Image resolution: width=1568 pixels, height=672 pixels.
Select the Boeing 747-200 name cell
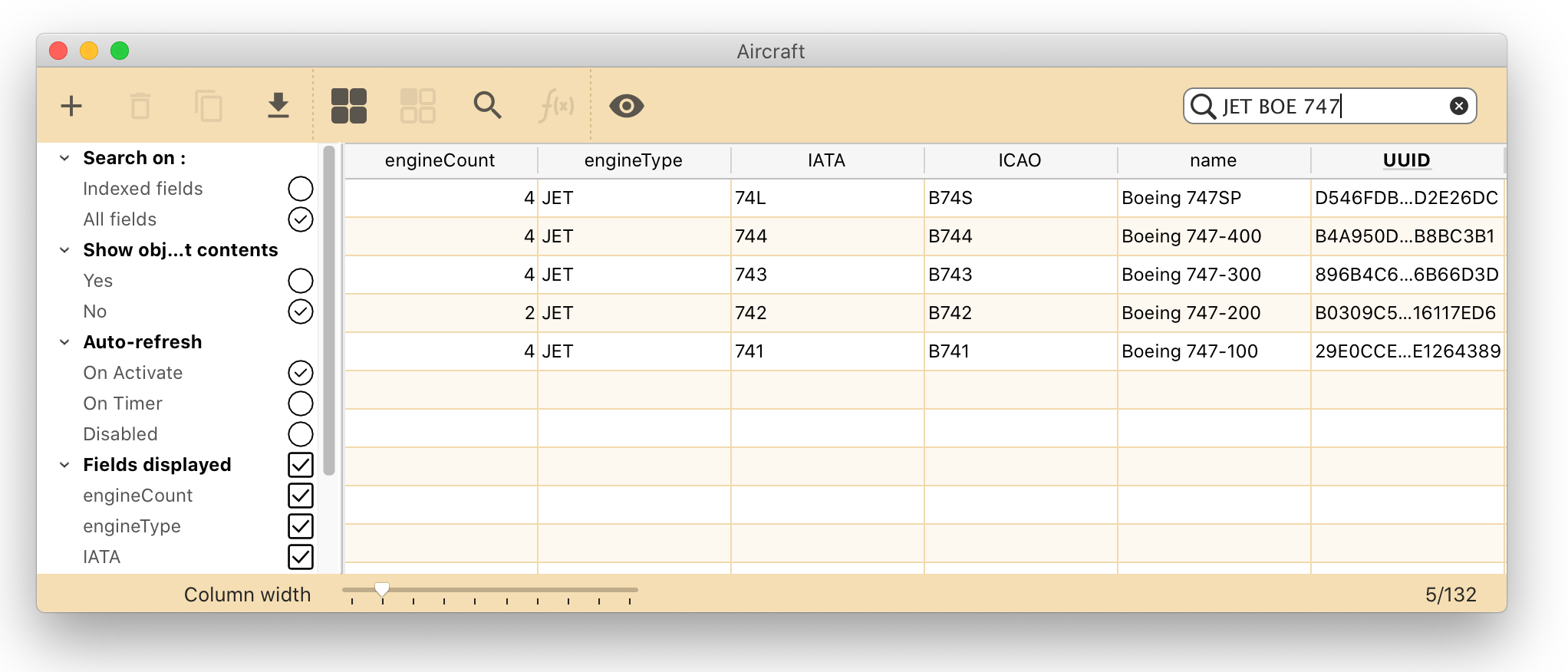(x=1214, y=313)
